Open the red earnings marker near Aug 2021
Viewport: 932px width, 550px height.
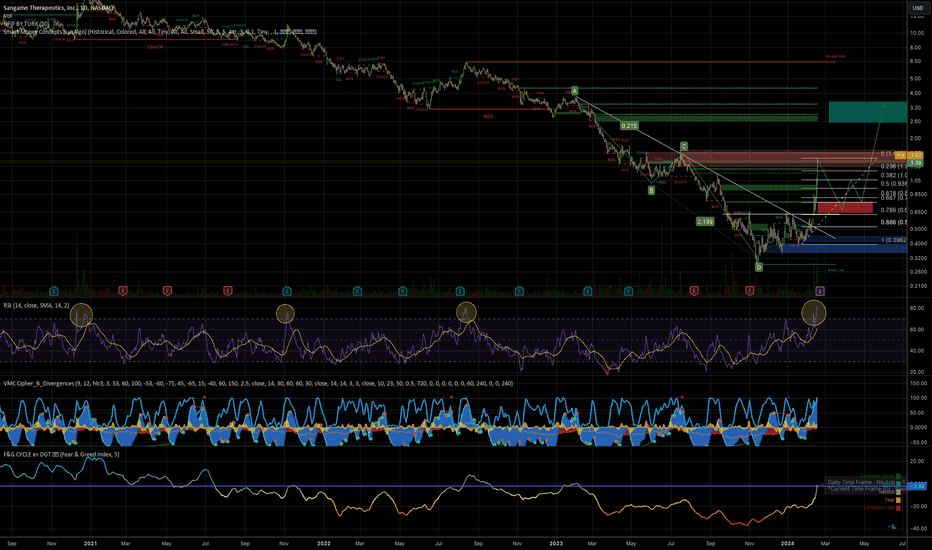pyautogui.click(x=228, y=291)
